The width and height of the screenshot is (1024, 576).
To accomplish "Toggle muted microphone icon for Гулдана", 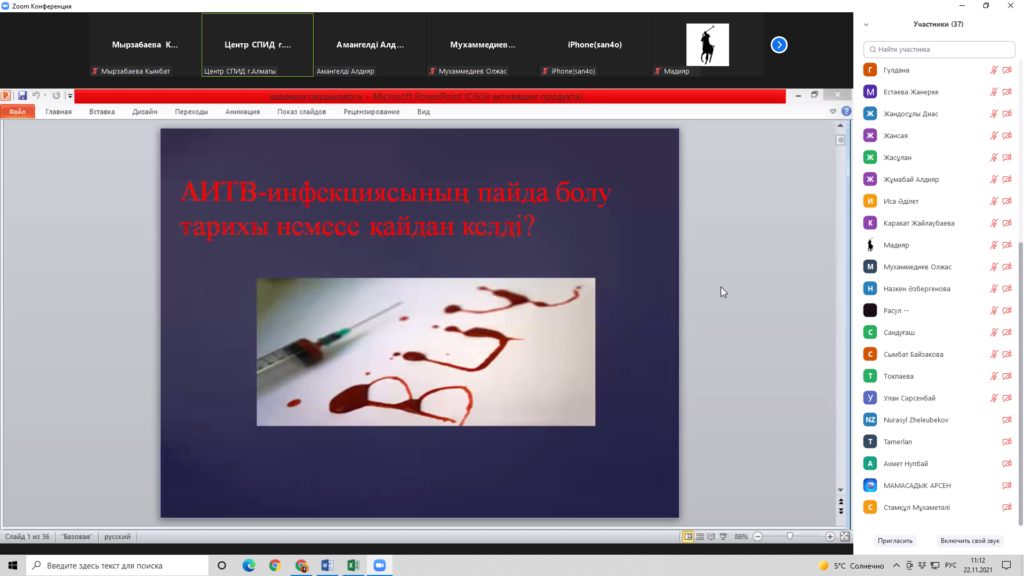I will [x=994, y=70].
